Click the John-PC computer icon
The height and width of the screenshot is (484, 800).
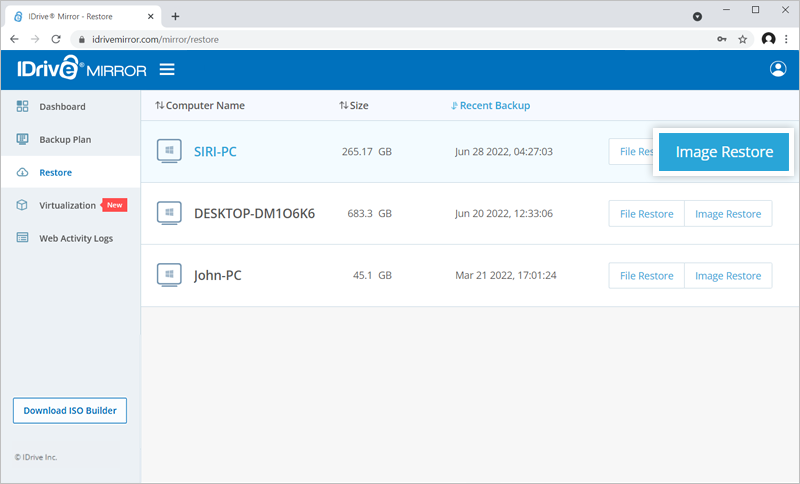pyautogui.click(x=169, y=275)
